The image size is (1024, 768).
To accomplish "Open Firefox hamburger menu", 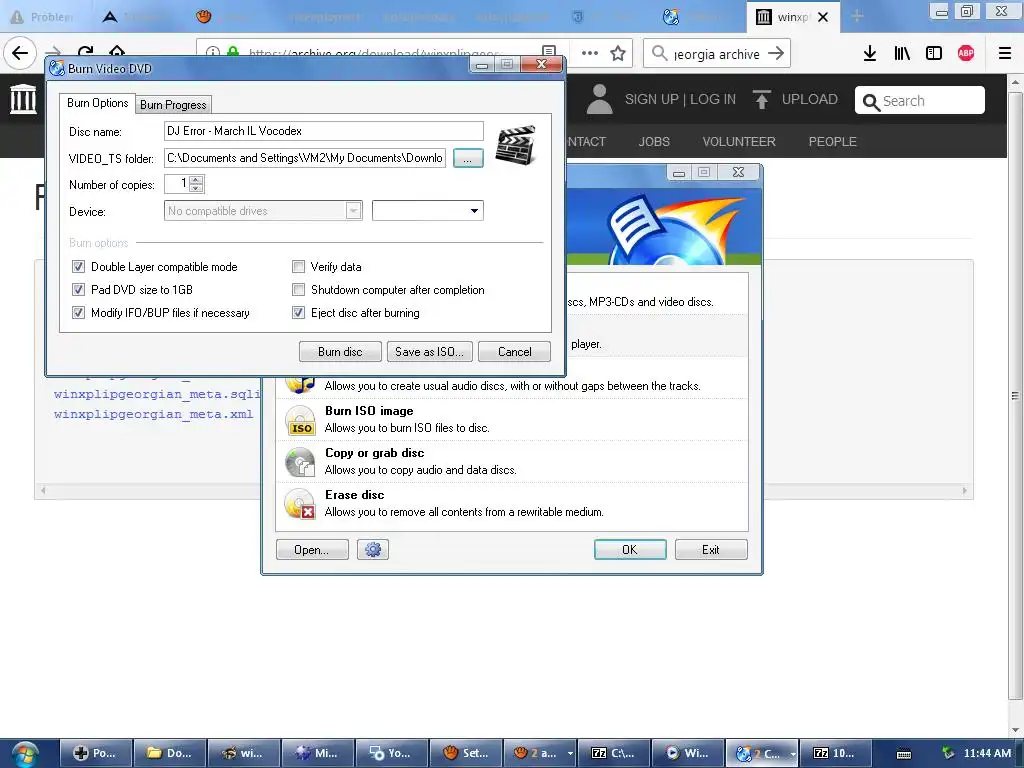I will pos(1005,54).
